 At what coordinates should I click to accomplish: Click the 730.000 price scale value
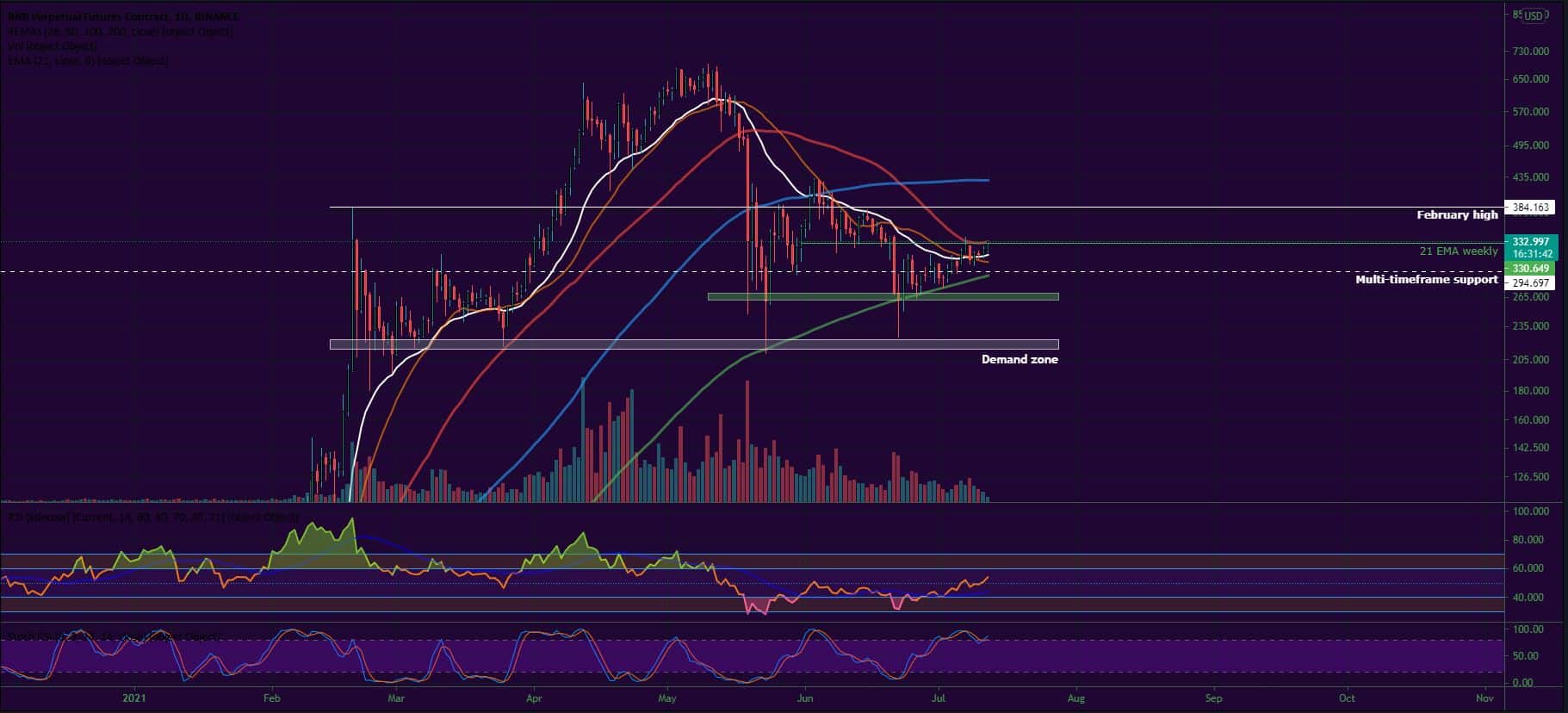[x=1530, y=52]
